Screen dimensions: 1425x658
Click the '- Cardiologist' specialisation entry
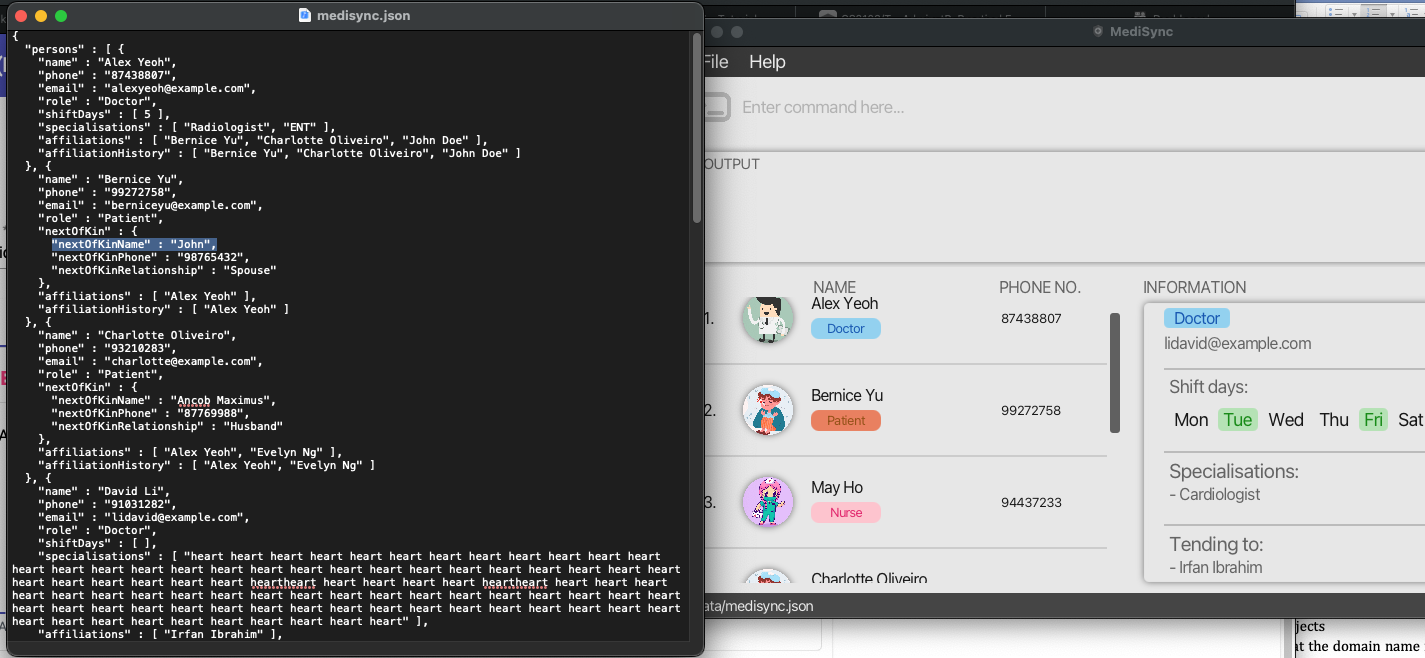[1215, 494]
